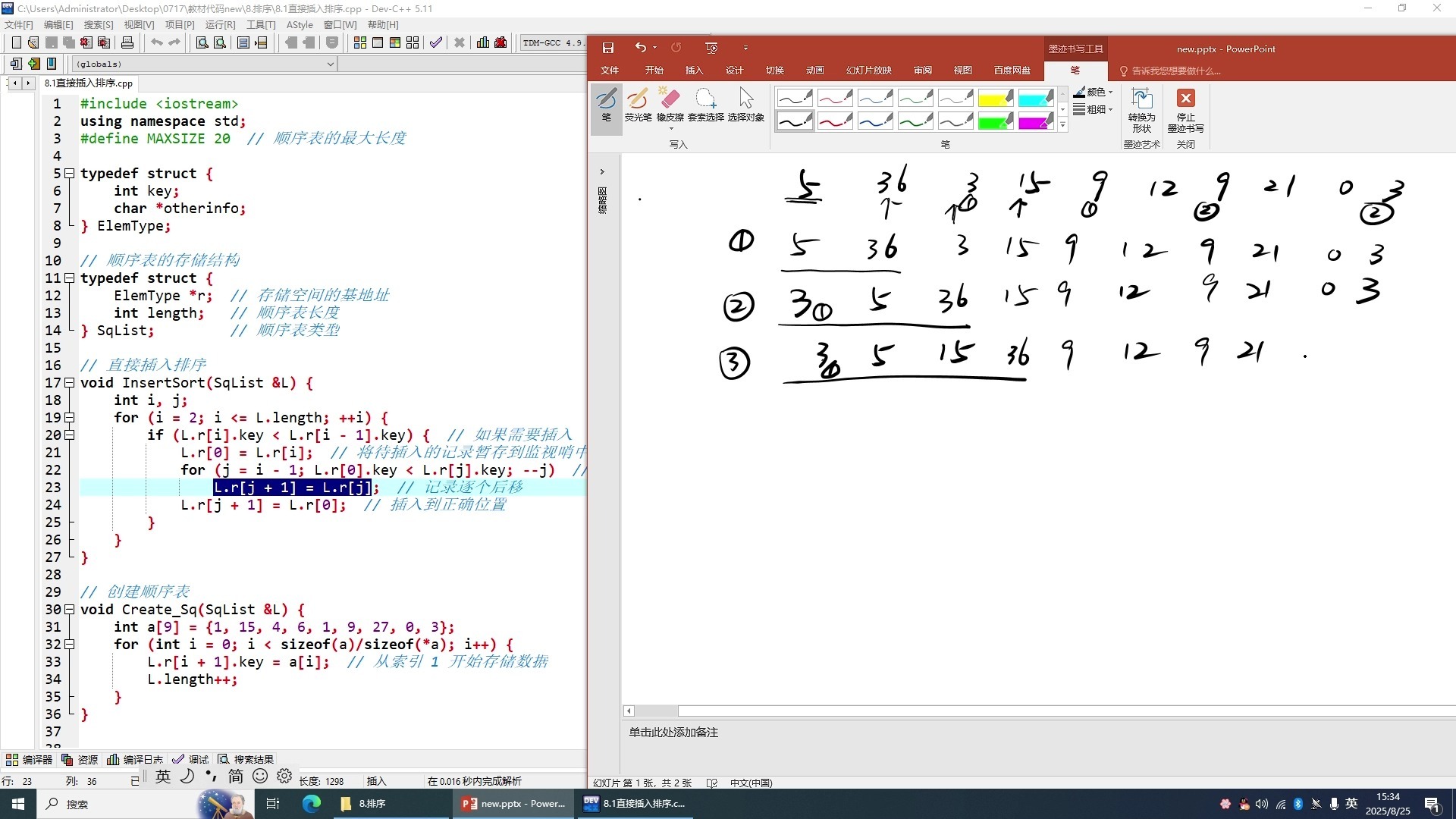
Task: Choose the Lasso Select (套索选择) tool
Action: pyautogui.click(x=705, y=105)
